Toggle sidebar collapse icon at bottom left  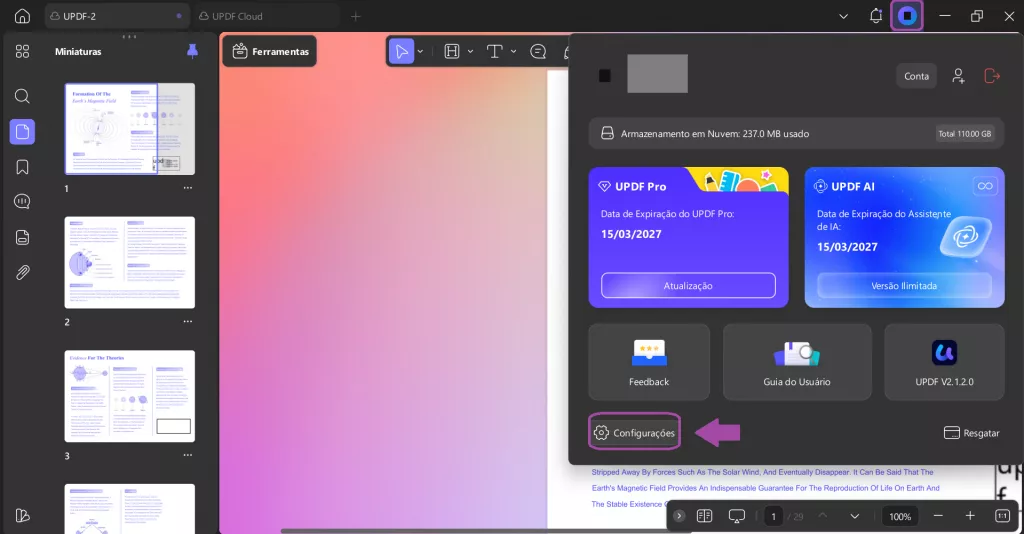pos(22,515)
